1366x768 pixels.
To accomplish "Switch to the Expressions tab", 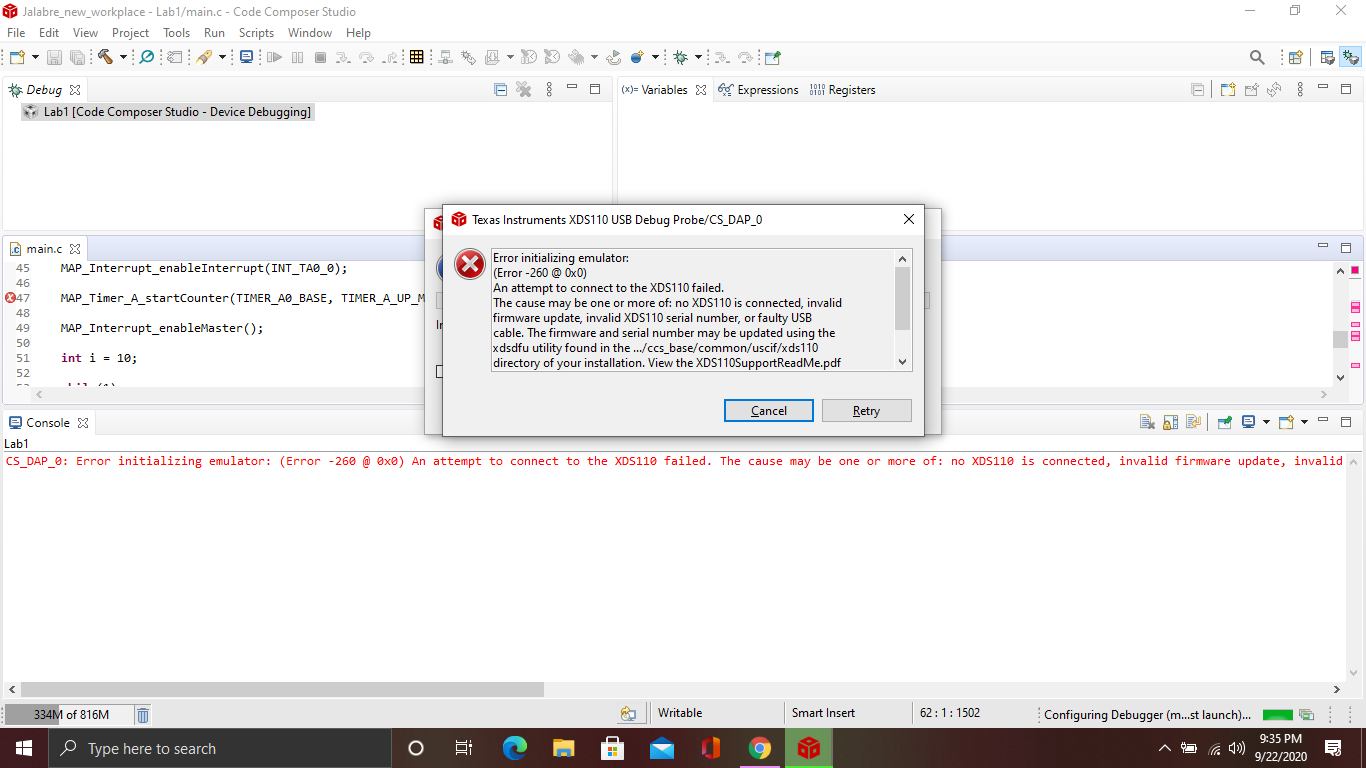I will coord(758,90).
